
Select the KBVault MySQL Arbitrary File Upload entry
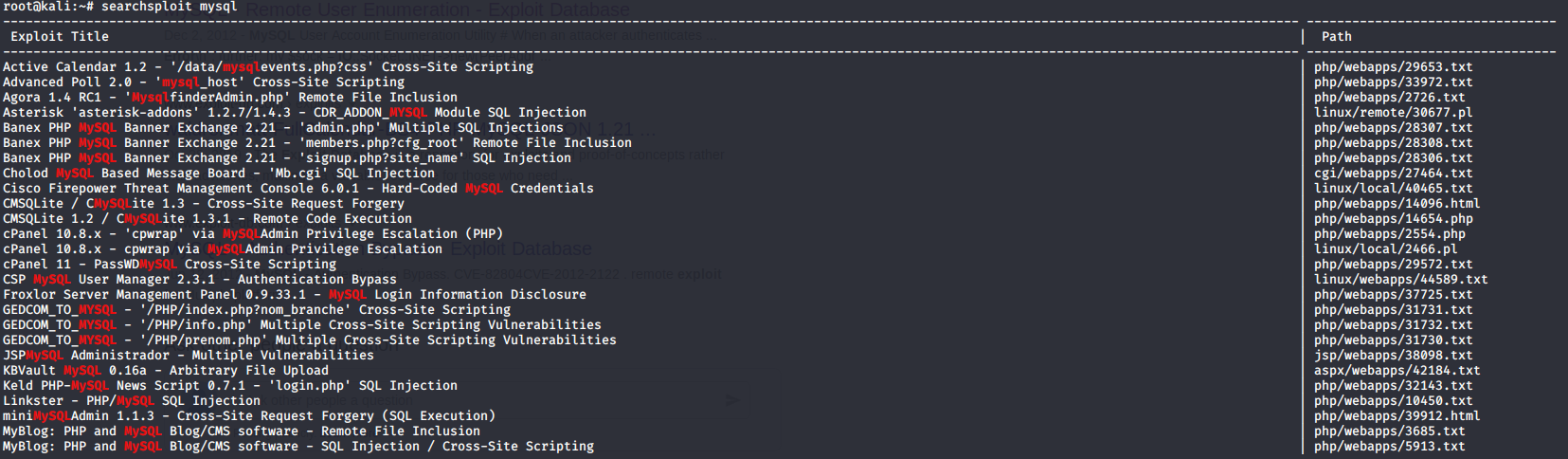pyautogui.click(x=166, y=371)
